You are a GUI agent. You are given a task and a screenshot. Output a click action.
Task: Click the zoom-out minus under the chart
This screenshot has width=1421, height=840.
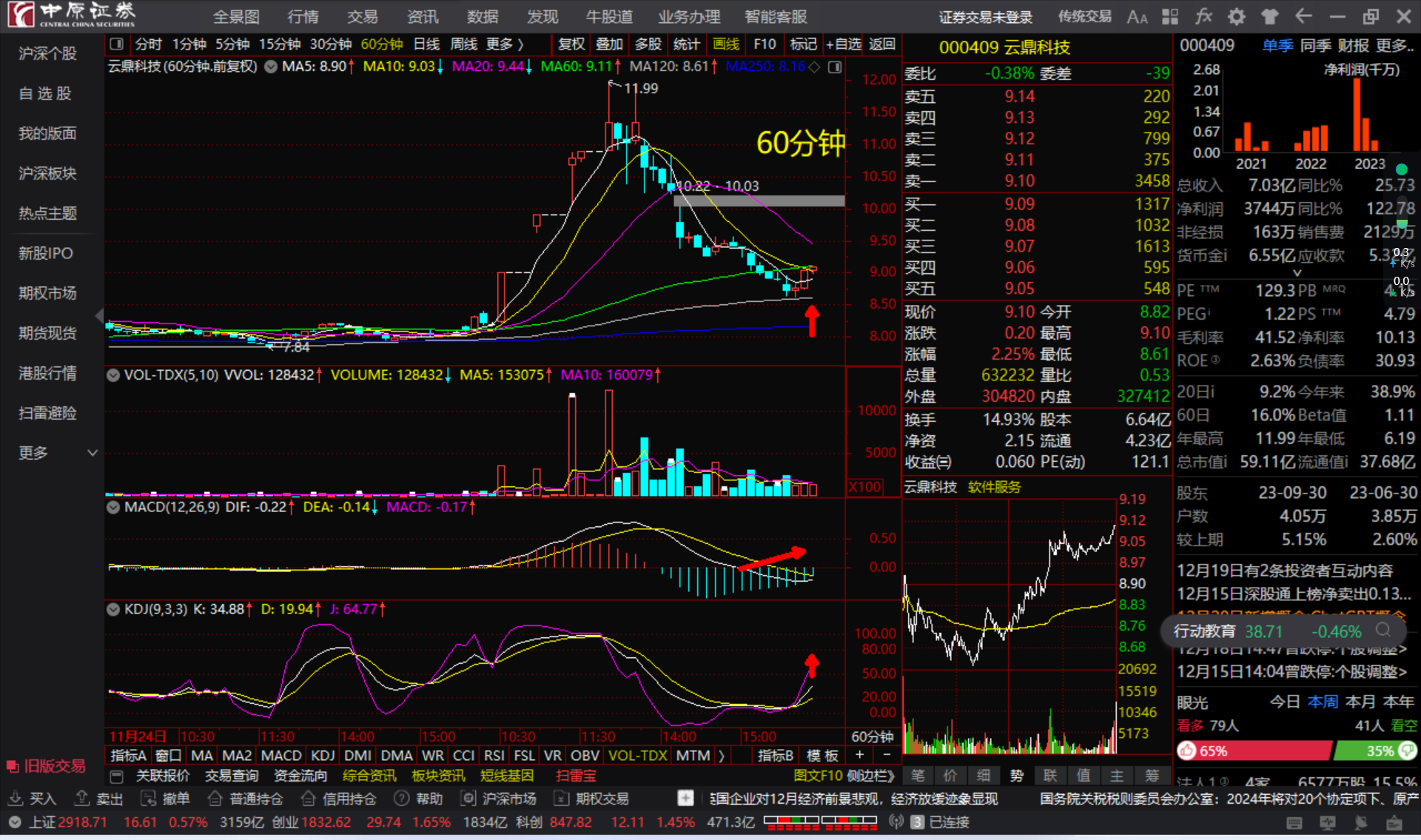click(x=887, y=755)
